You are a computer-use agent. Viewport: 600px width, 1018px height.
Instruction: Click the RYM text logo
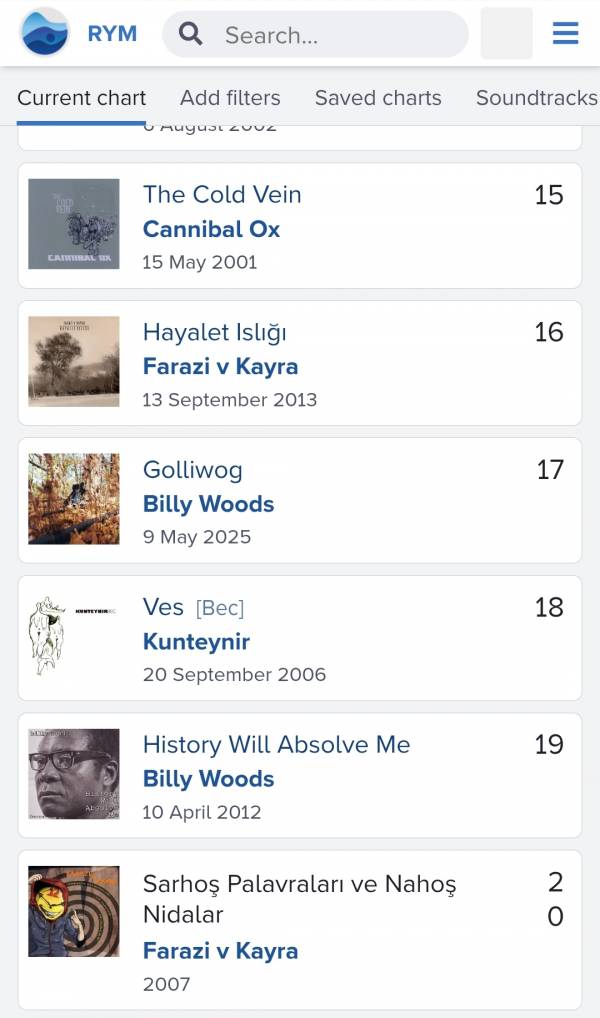[112, 34]
